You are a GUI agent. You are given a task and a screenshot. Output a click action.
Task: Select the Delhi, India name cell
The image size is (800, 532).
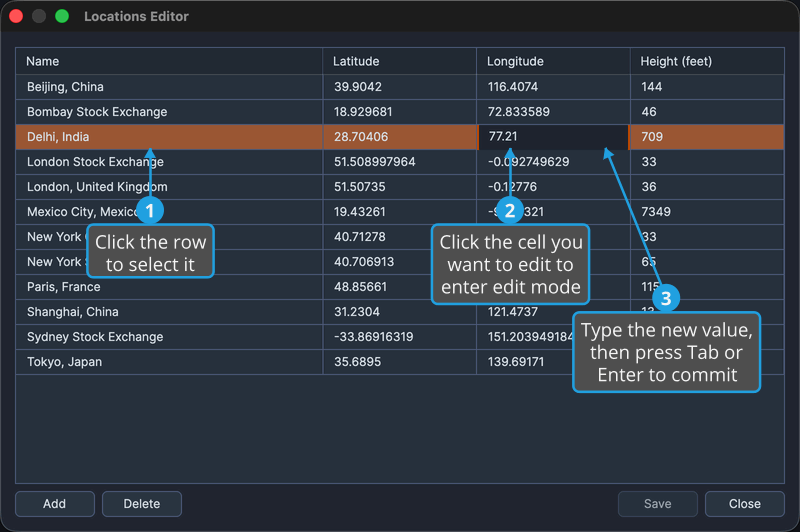click(169, 137)
